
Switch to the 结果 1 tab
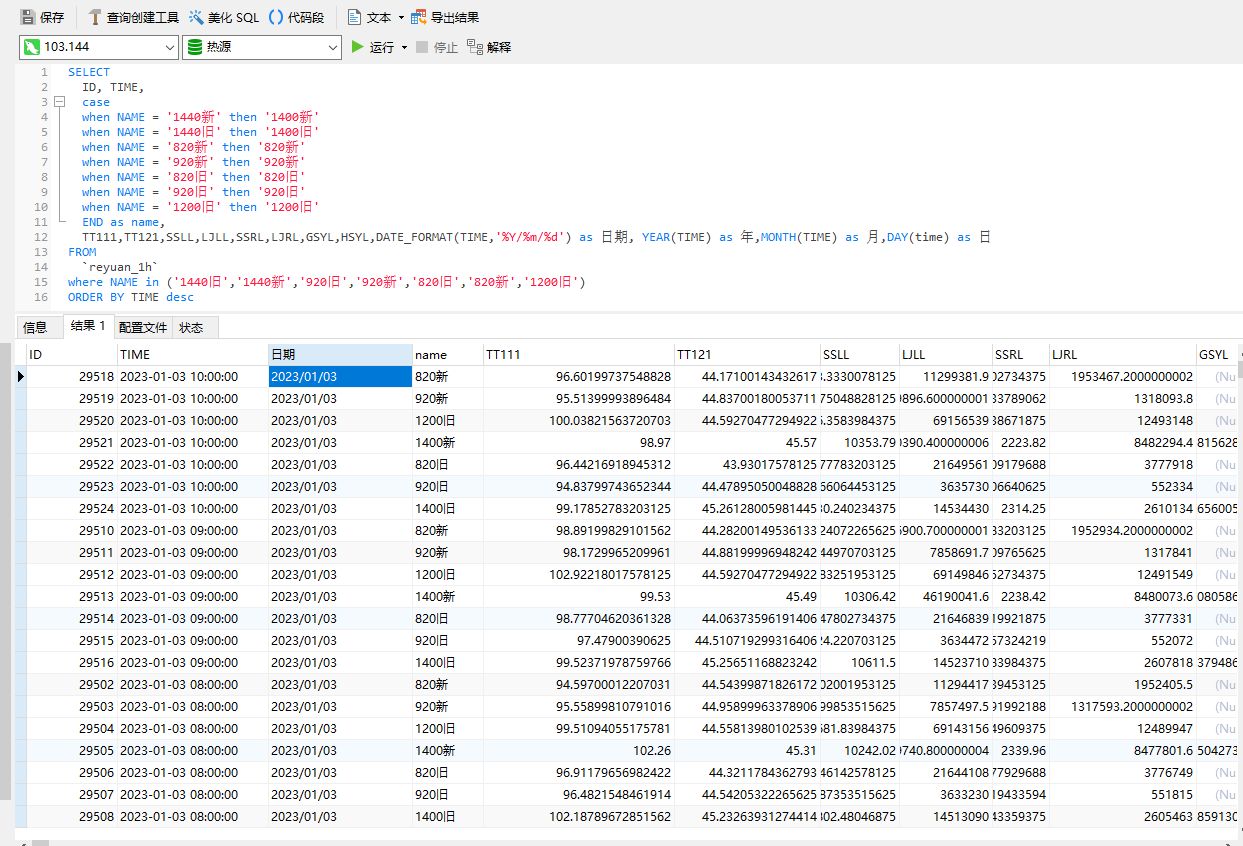pos(88,326)
